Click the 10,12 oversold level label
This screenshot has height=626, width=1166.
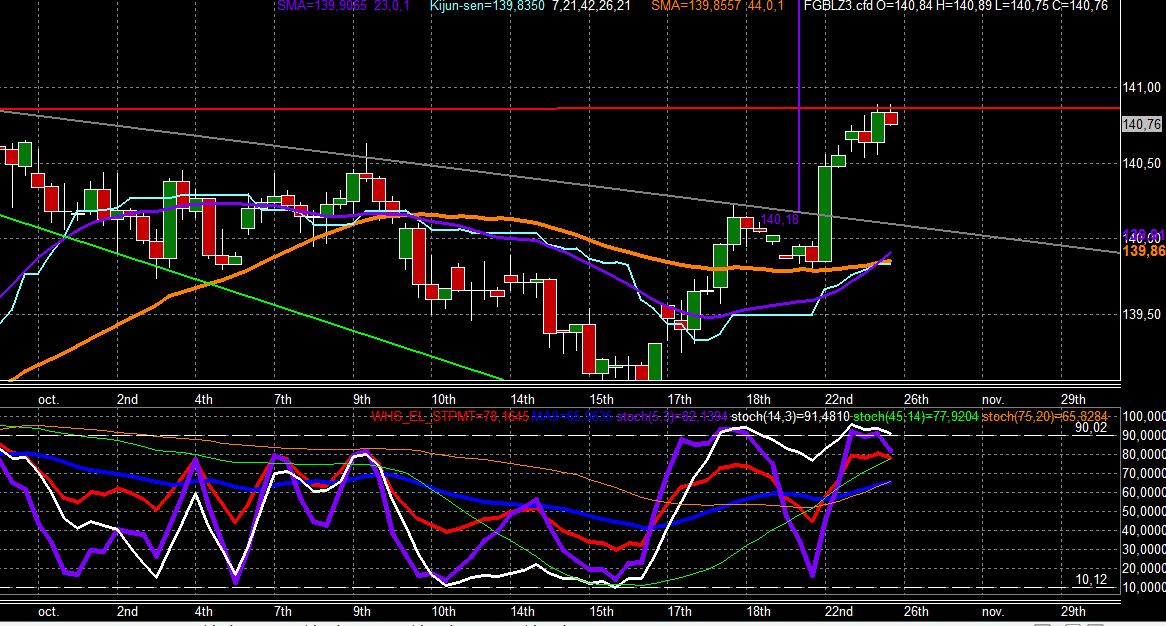1091,580
